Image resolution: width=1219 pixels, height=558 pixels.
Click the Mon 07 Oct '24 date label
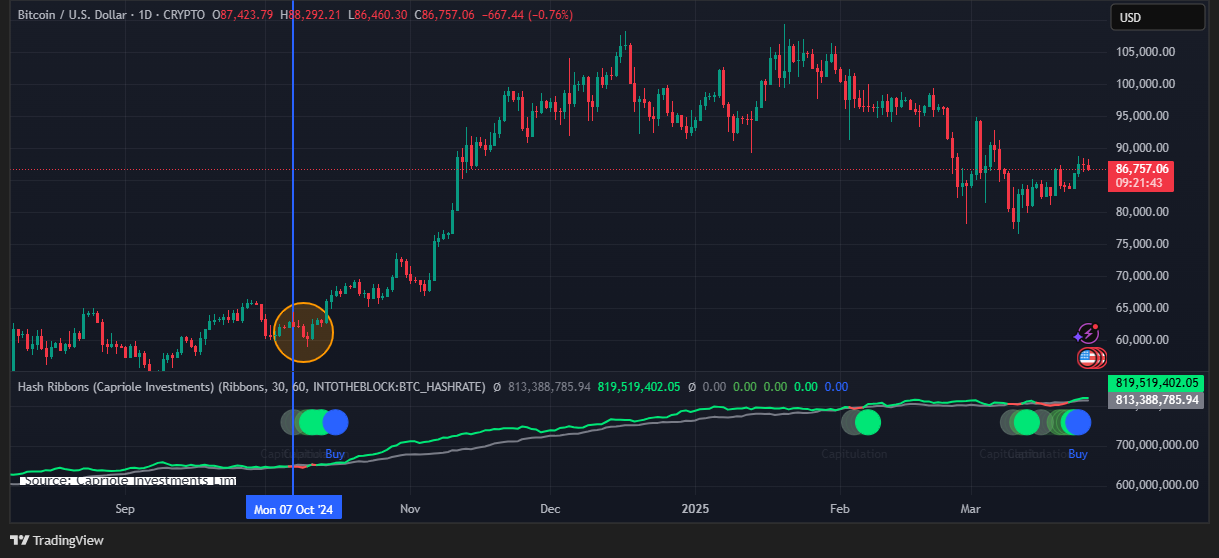(294, 509)
